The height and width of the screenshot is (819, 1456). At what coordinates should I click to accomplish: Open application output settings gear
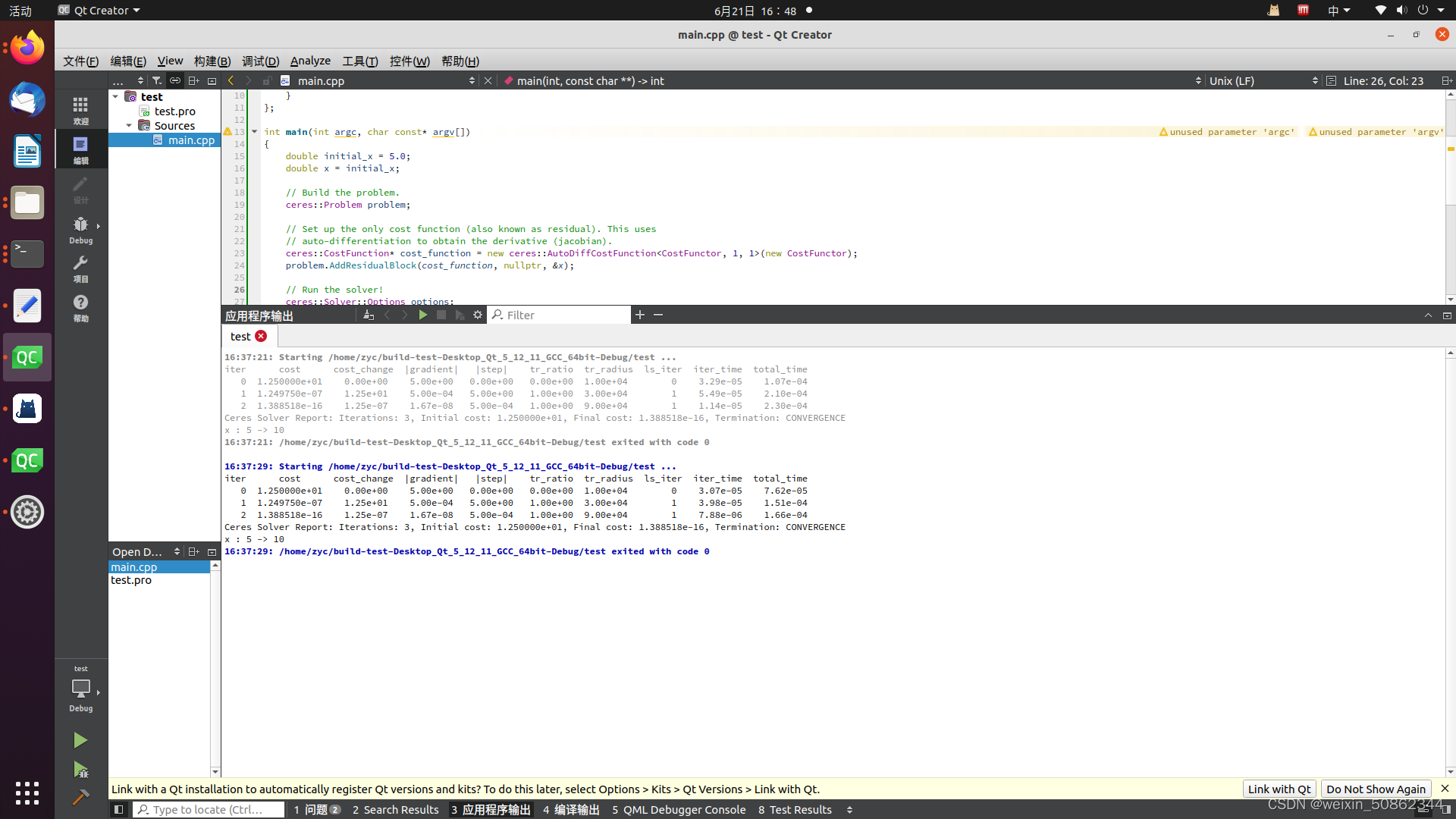478,315
